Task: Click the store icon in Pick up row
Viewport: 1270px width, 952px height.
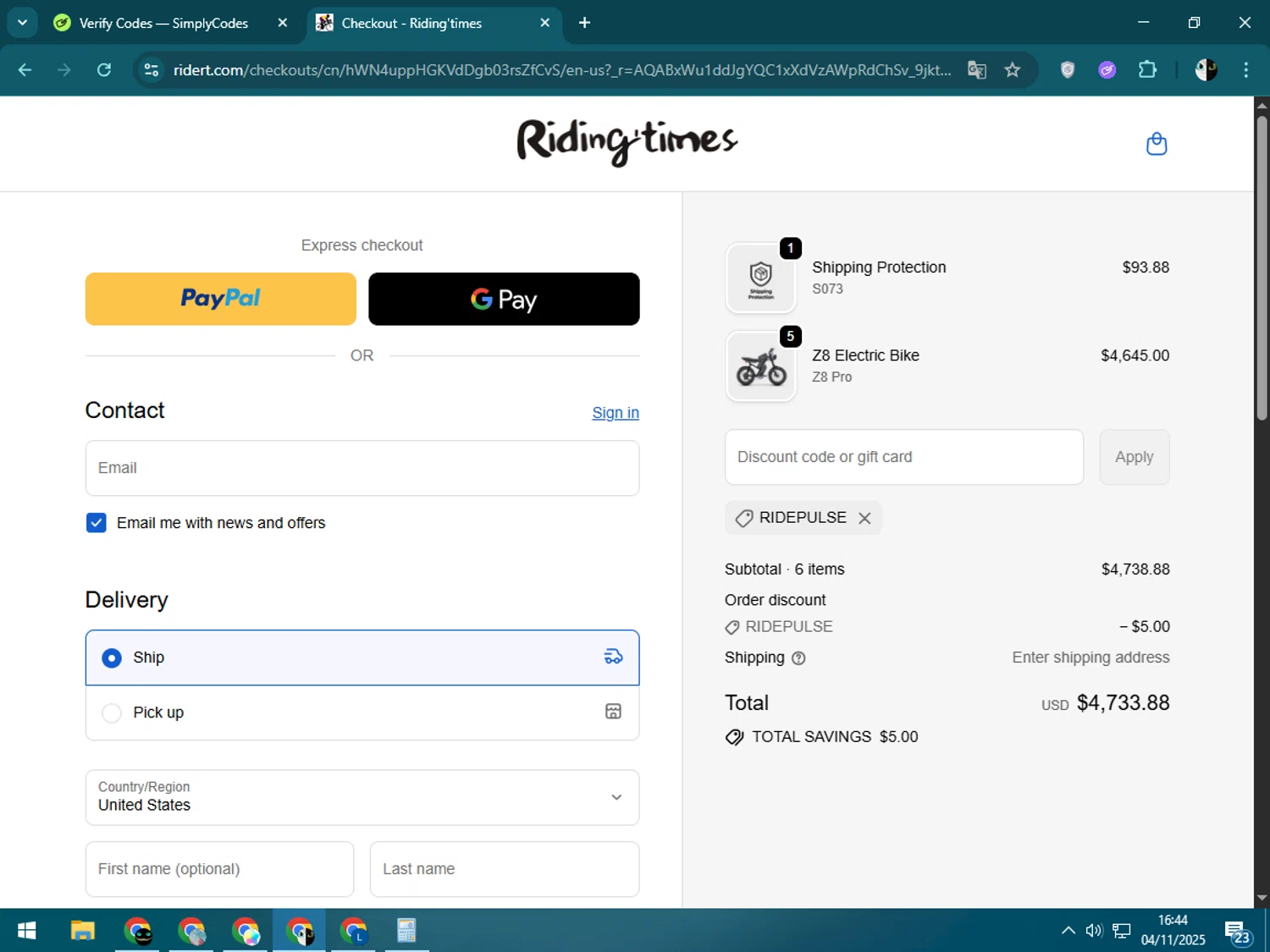Action: click(x=613, y=712)
